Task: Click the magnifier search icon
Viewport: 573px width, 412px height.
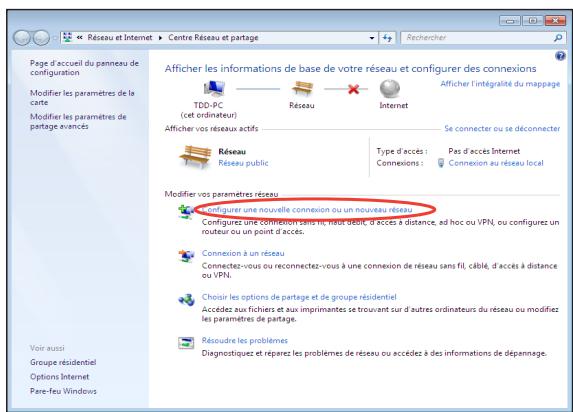Action: click(558, 38)
